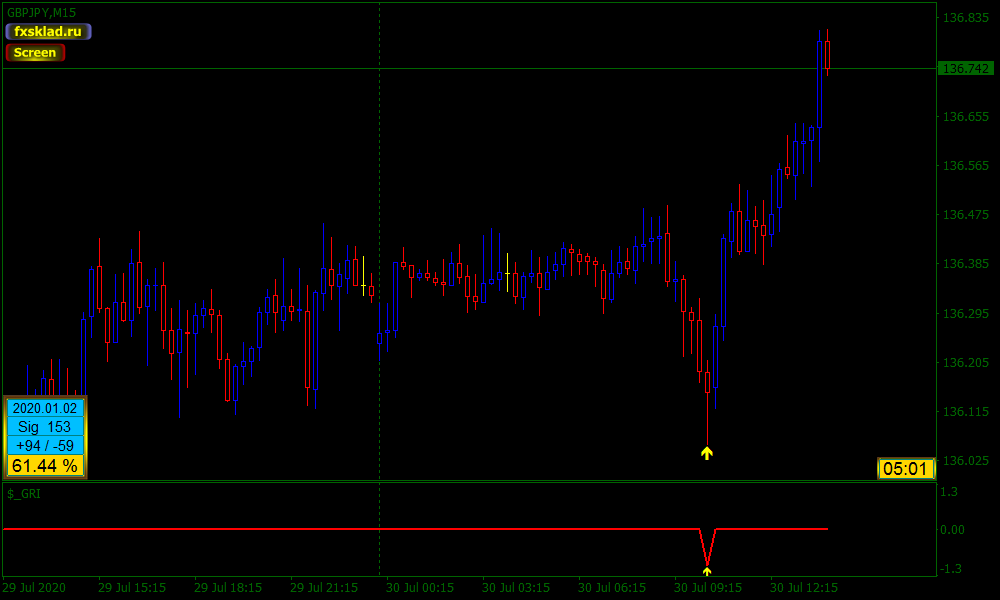1000x600 pixels.
Task: Click the 136.475 price scale value
Action: pyautogui.click(x=966, y=215)
